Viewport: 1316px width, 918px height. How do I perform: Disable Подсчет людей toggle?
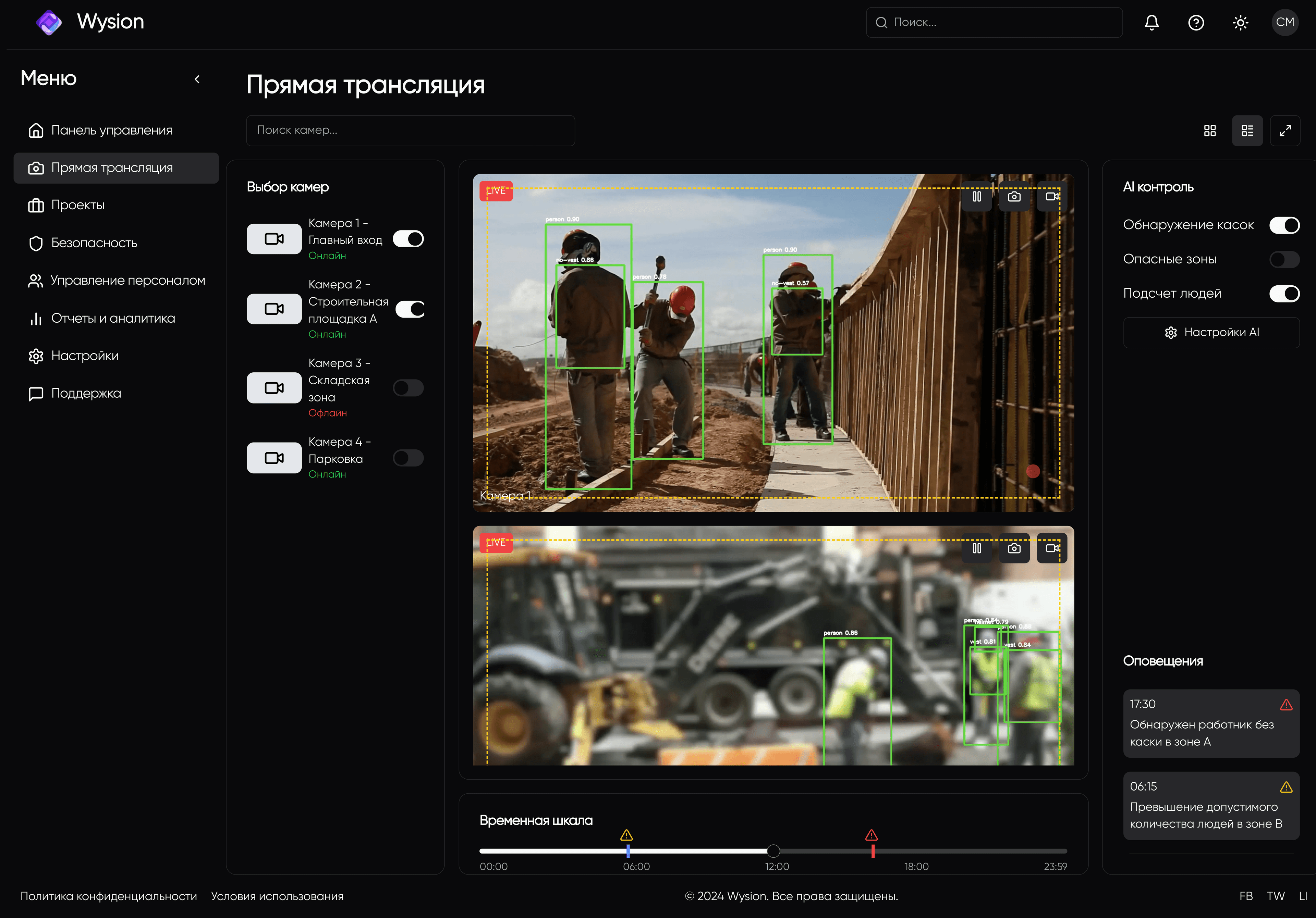point(1284,294)
